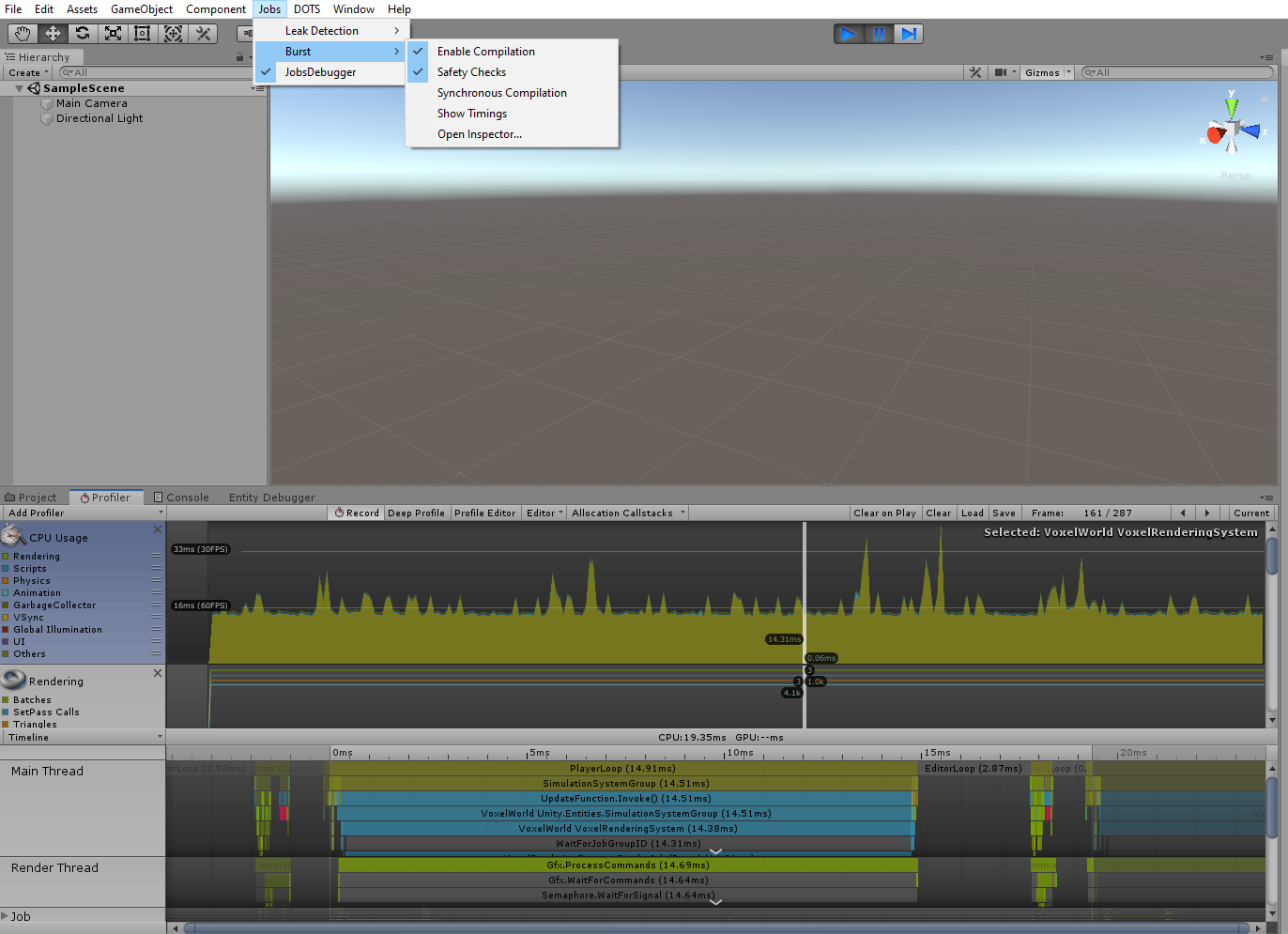Click the CPU Usage stopwatch icon
Image resolution: width=1288 pixels, height=934 pixels.
13,536
